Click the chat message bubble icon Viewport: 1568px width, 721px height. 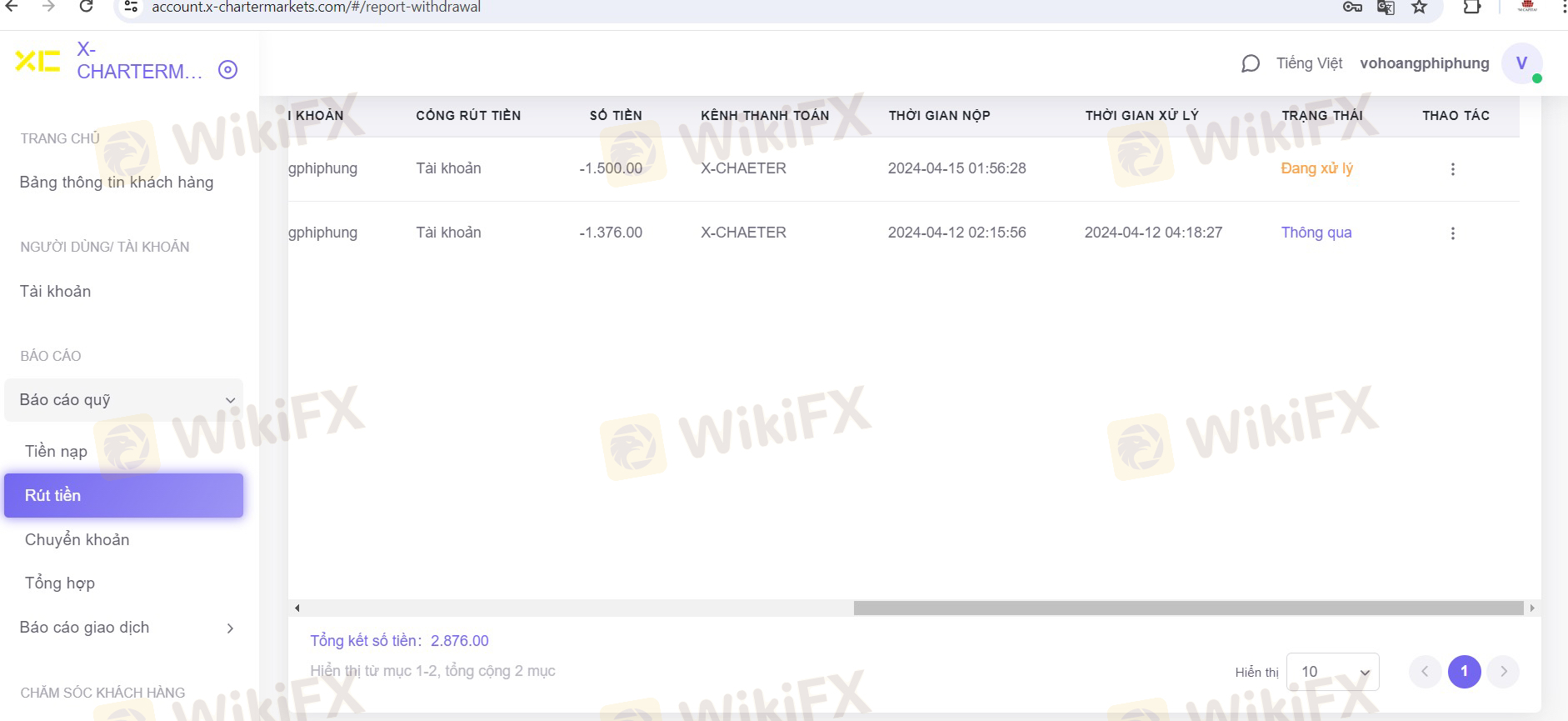(x=1250, y=64)
